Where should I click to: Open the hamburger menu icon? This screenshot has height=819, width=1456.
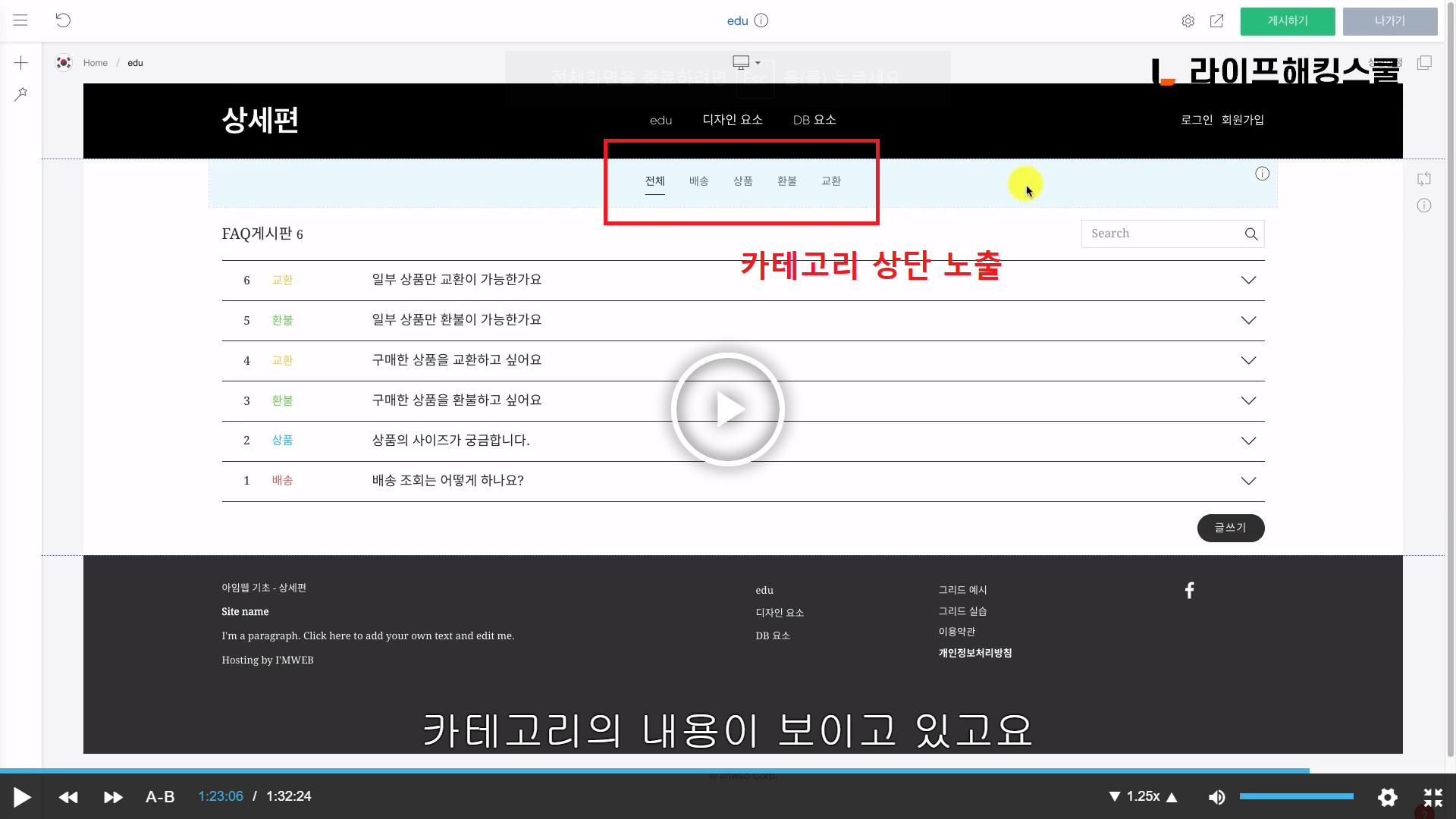pyautogui.click(x=20, y=20)
